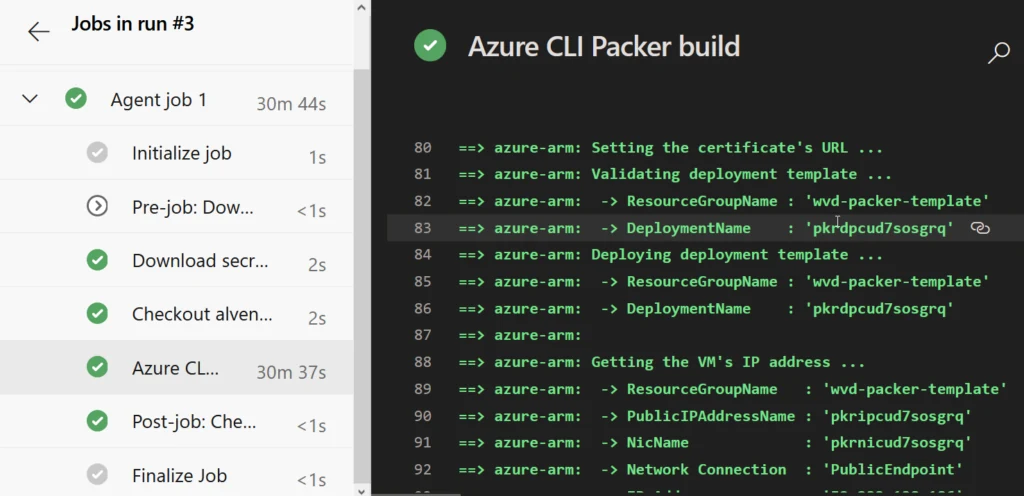The width and height of the screenshot is (1024, 496).
Task: Click the horizontal scrollbar thumb under the log
Action: 415,494
